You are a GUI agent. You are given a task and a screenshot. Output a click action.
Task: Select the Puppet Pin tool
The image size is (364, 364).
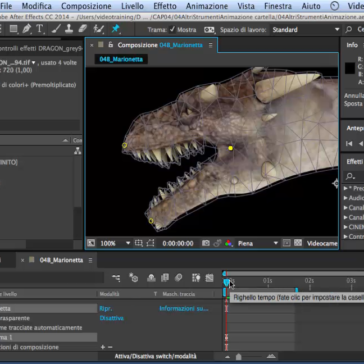coord(115,29)
